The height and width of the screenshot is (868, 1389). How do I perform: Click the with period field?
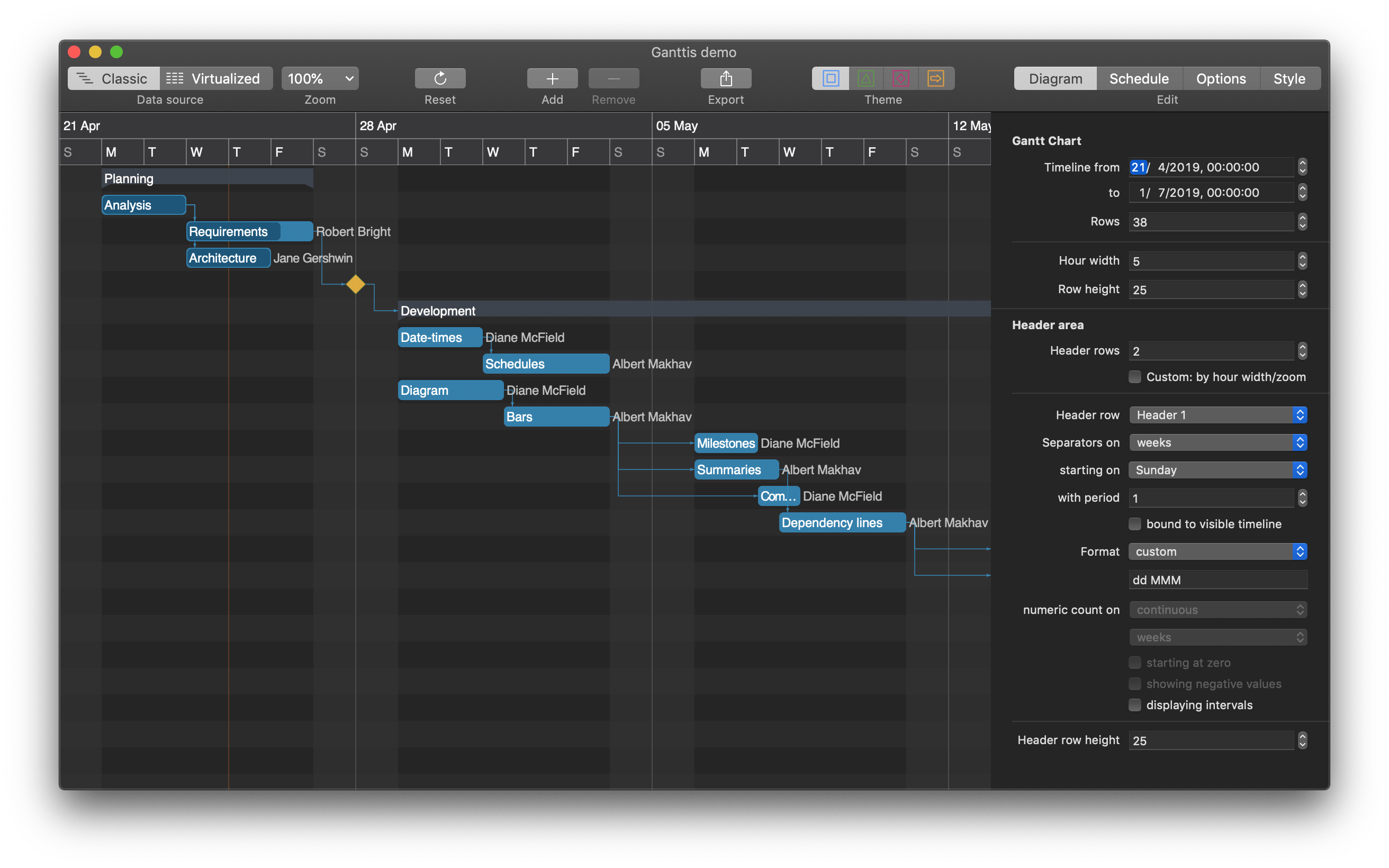pyautogui.click(x=1211, y=498)
